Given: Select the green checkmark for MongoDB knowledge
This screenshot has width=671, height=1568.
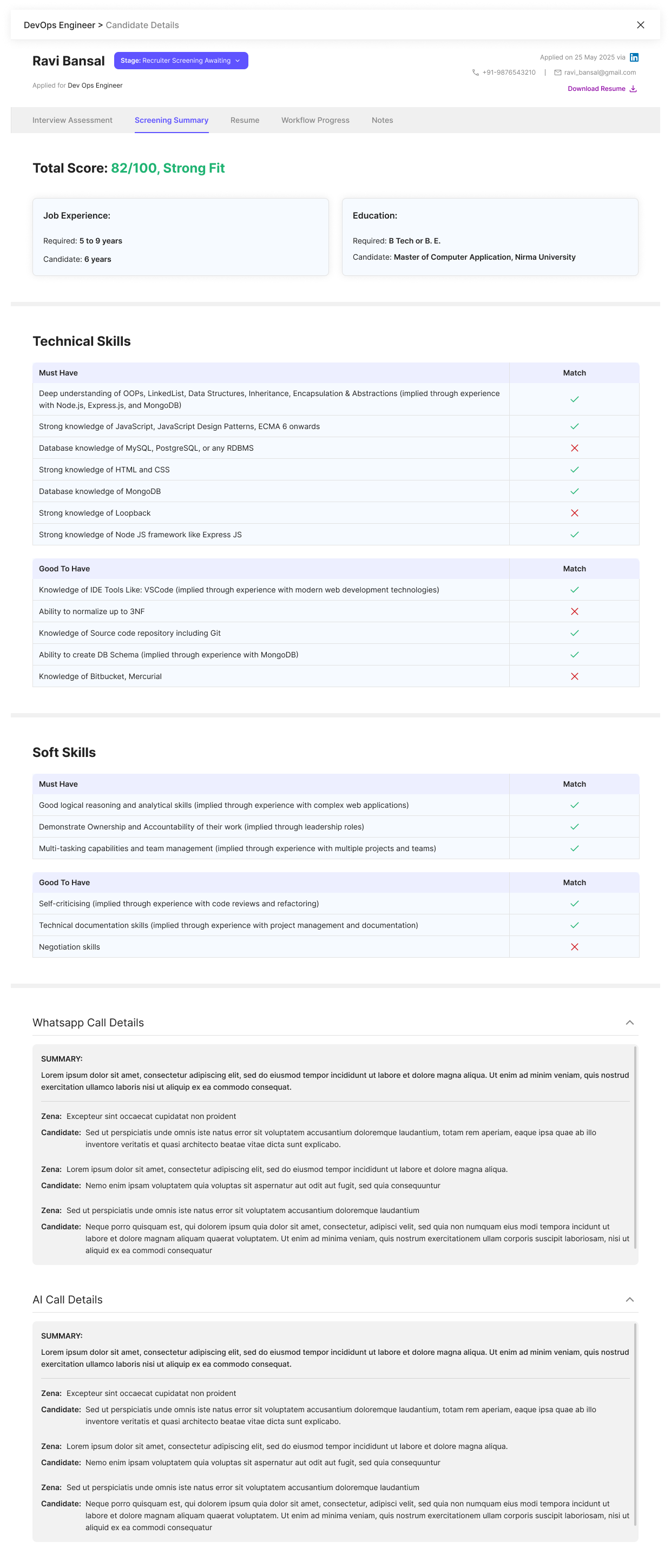Looking at the screenshot, I should pyautogui.click(x=574, y=491).
